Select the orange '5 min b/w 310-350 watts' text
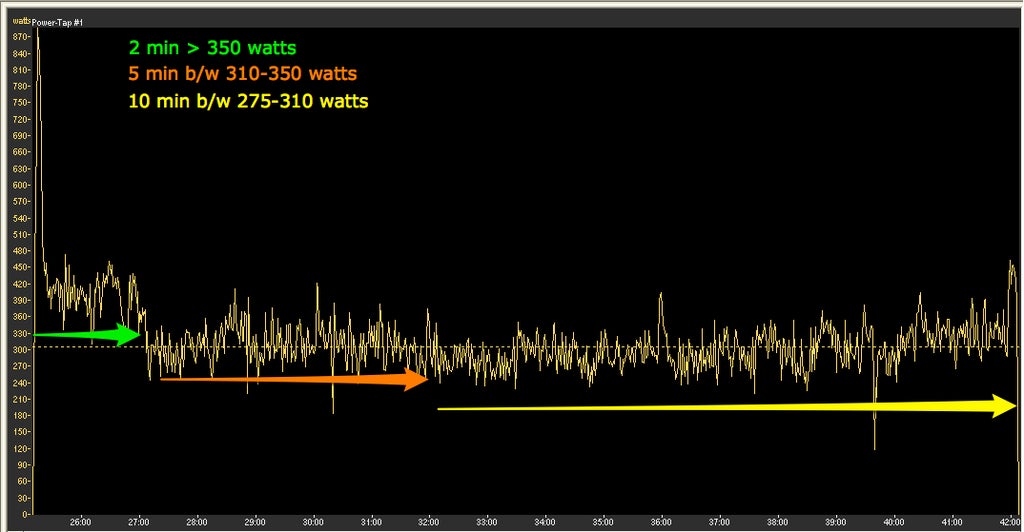Screen dimensions: 1024x532 click(x=242, y=74)
